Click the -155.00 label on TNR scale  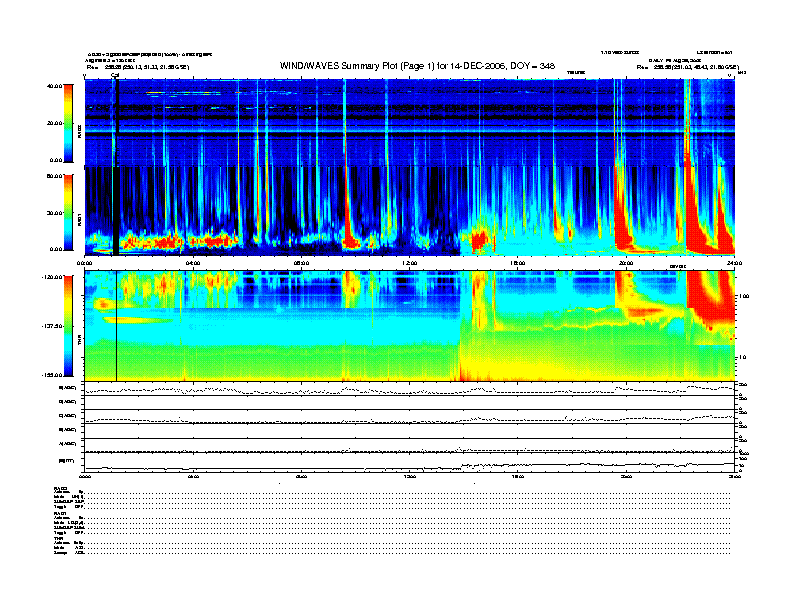pyautogui.click(x=52, y=375)
